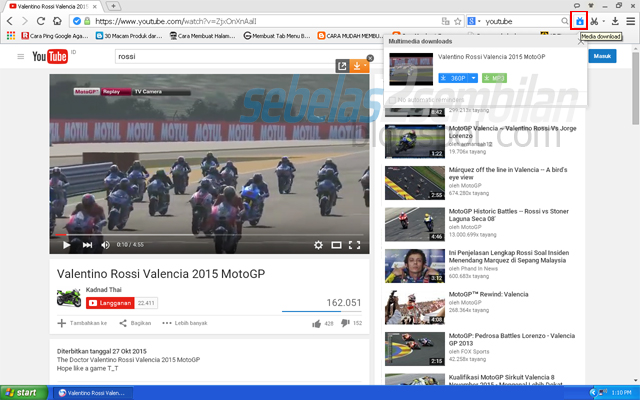The width and height of the screenshot is (640, 400).
Task: Open the 'Lebih banyak' more options
Action: coord(185,323)
